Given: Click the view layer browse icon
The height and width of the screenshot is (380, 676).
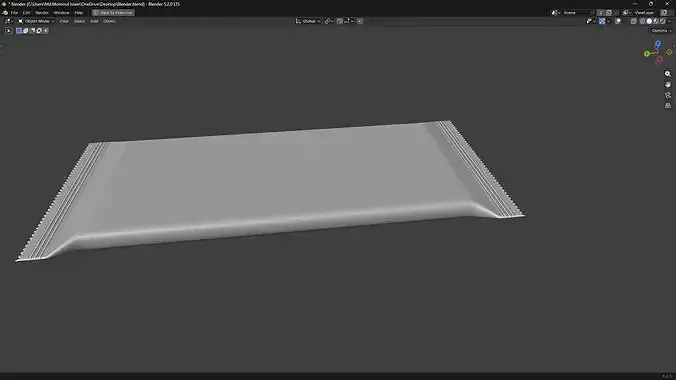Looking at the screenshot, I should pyautogui.click(x=627, y=13).
